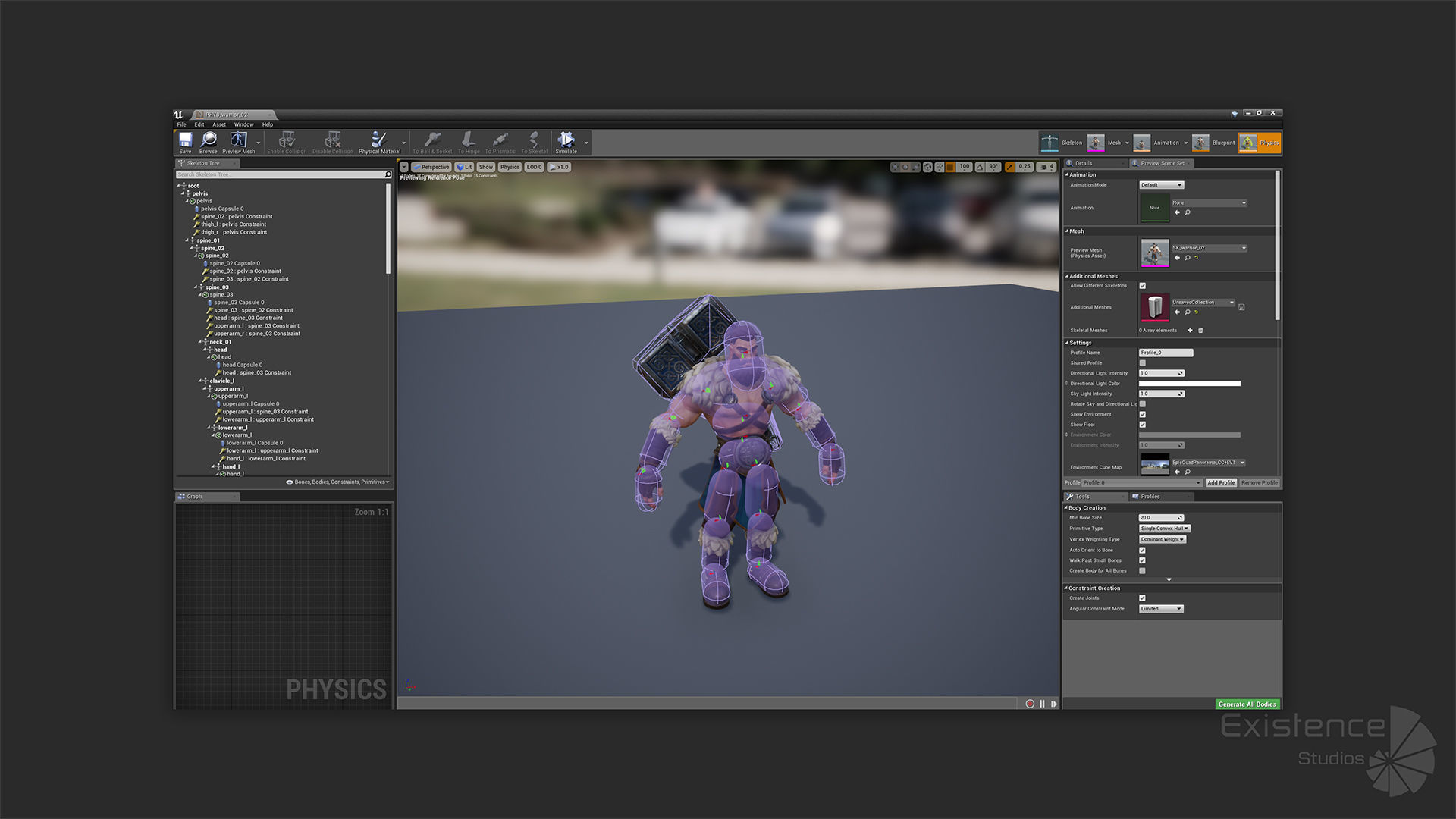Uncheck the Show Floor checkbox

[x=1143, y=425]
